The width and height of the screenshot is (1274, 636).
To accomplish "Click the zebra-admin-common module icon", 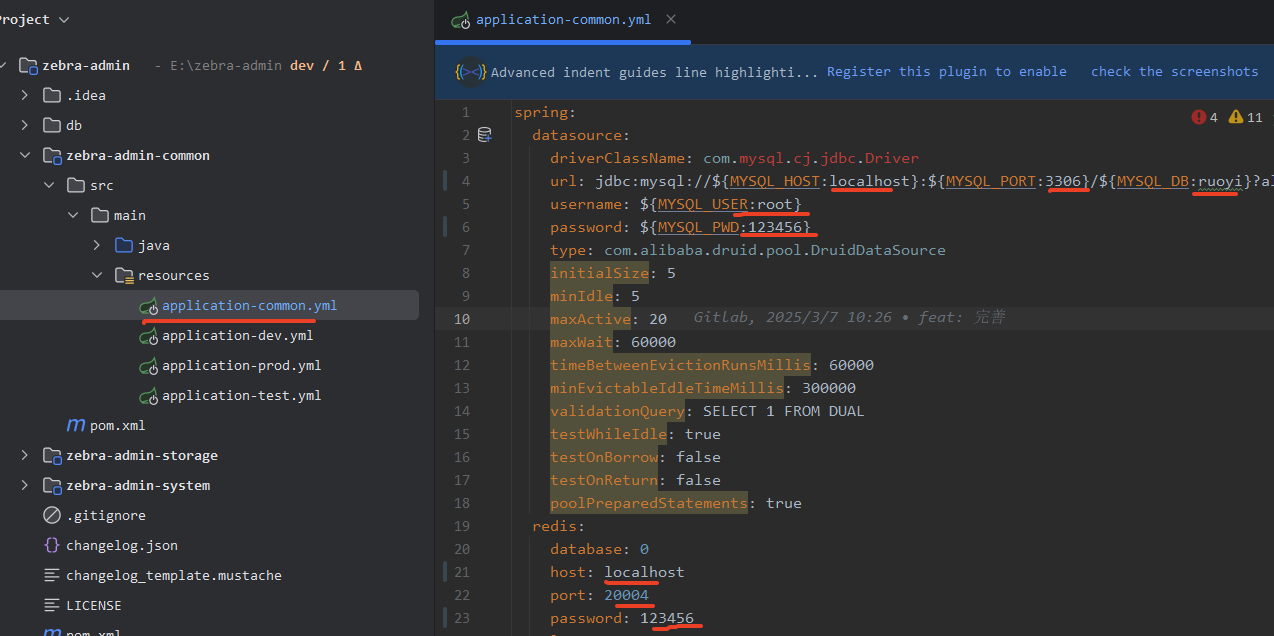I will [52, 155].
